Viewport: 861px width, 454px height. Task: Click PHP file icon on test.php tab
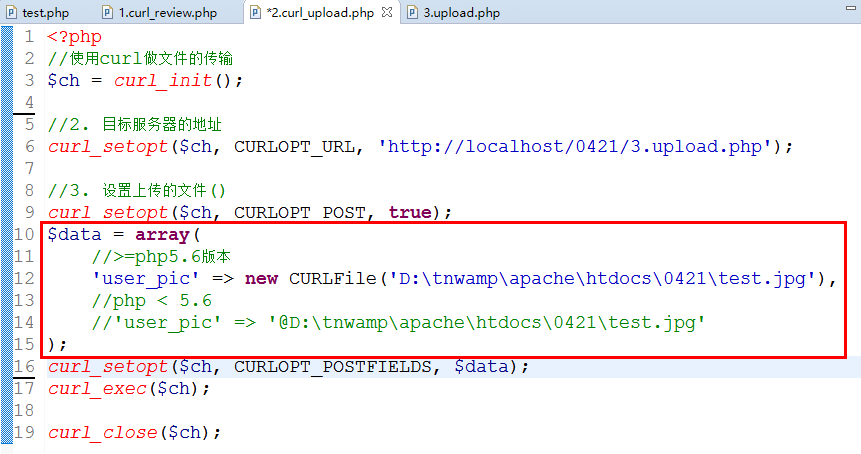[x=12, y=13]
